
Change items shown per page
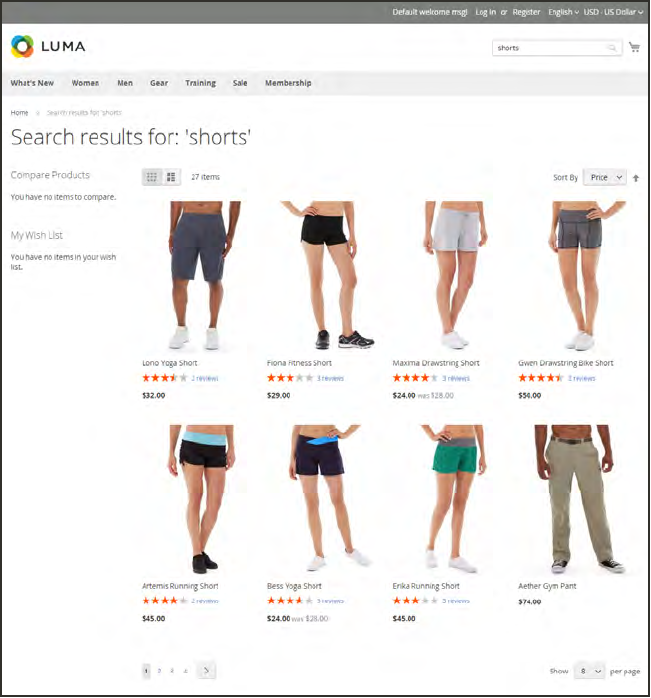click(589, 671)
